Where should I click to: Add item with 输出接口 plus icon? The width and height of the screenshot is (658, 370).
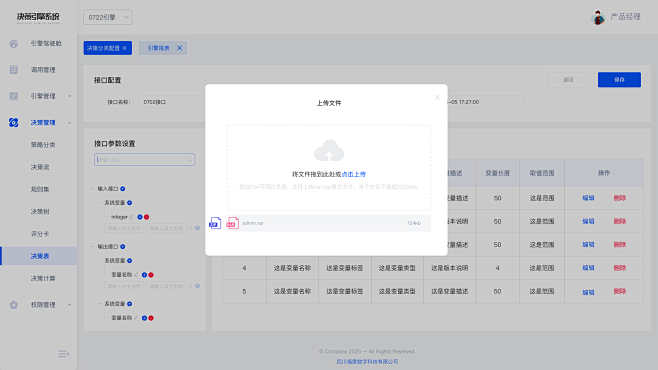[x=123, y=247]
